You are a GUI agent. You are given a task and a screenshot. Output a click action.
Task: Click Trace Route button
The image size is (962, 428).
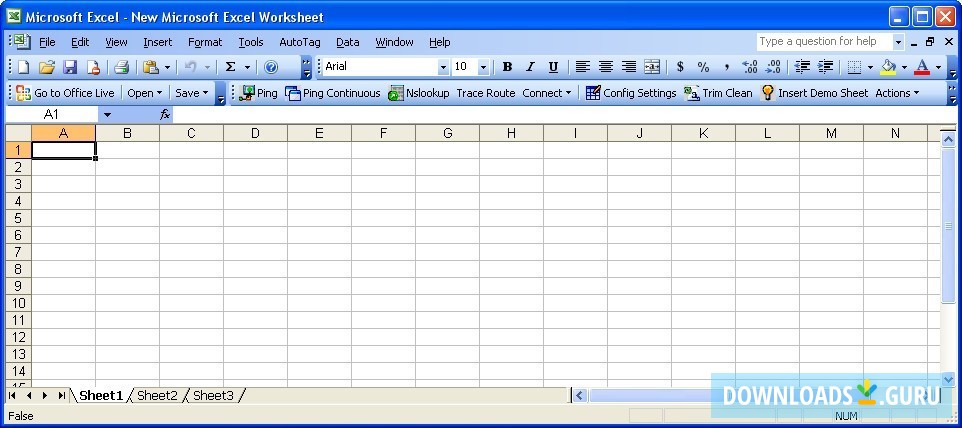pos(485,93)
